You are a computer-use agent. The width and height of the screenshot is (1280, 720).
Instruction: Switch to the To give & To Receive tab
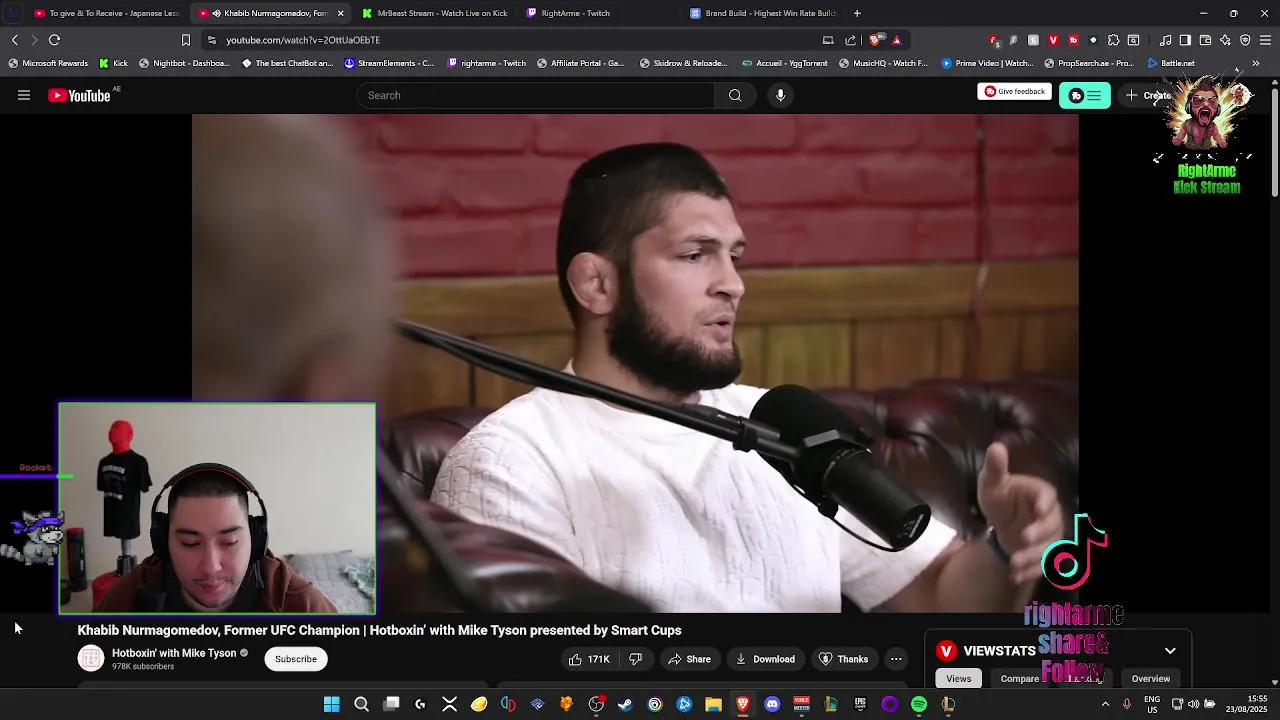pyautogui.click(x=106, y=13)
